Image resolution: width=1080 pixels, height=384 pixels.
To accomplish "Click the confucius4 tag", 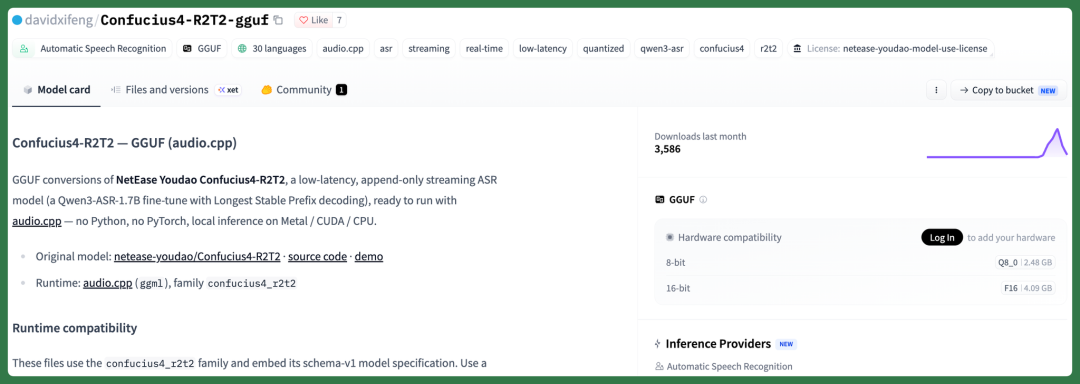I will tap(722, 49).
